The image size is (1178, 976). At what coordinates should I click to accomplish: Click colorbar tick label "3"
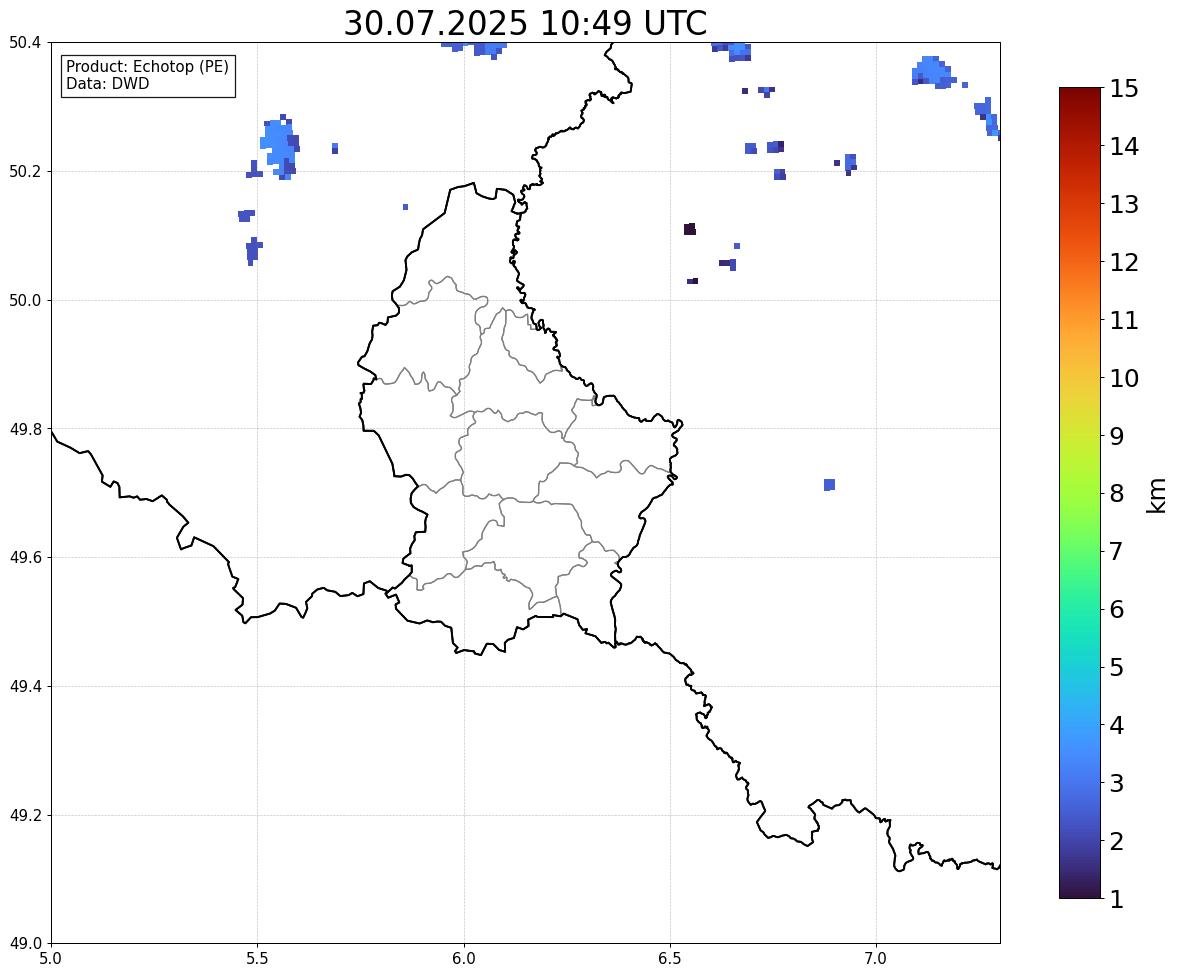1117,783
